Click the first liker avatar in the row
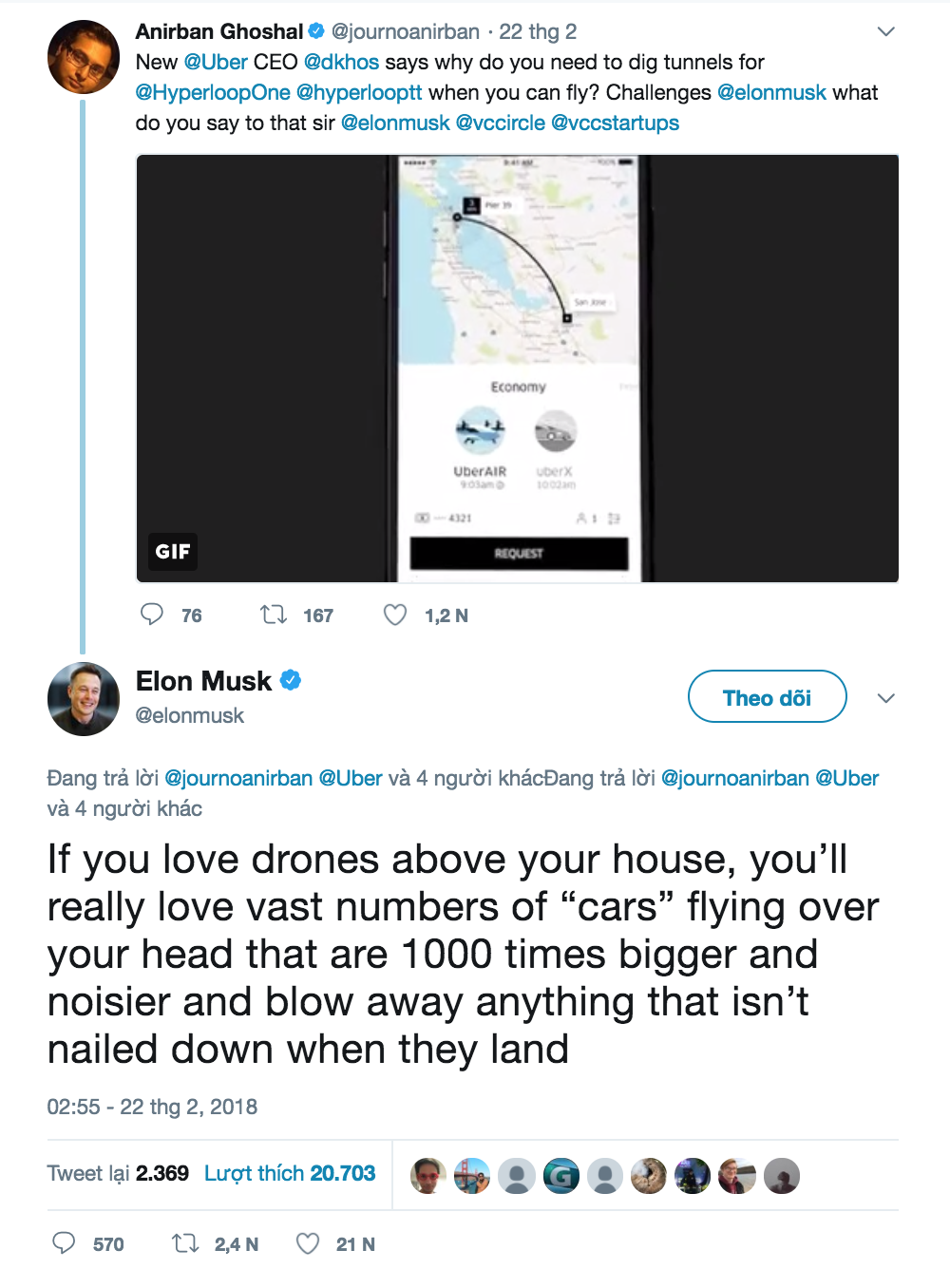This screenshot has width=950, height=1288. 428,1176
